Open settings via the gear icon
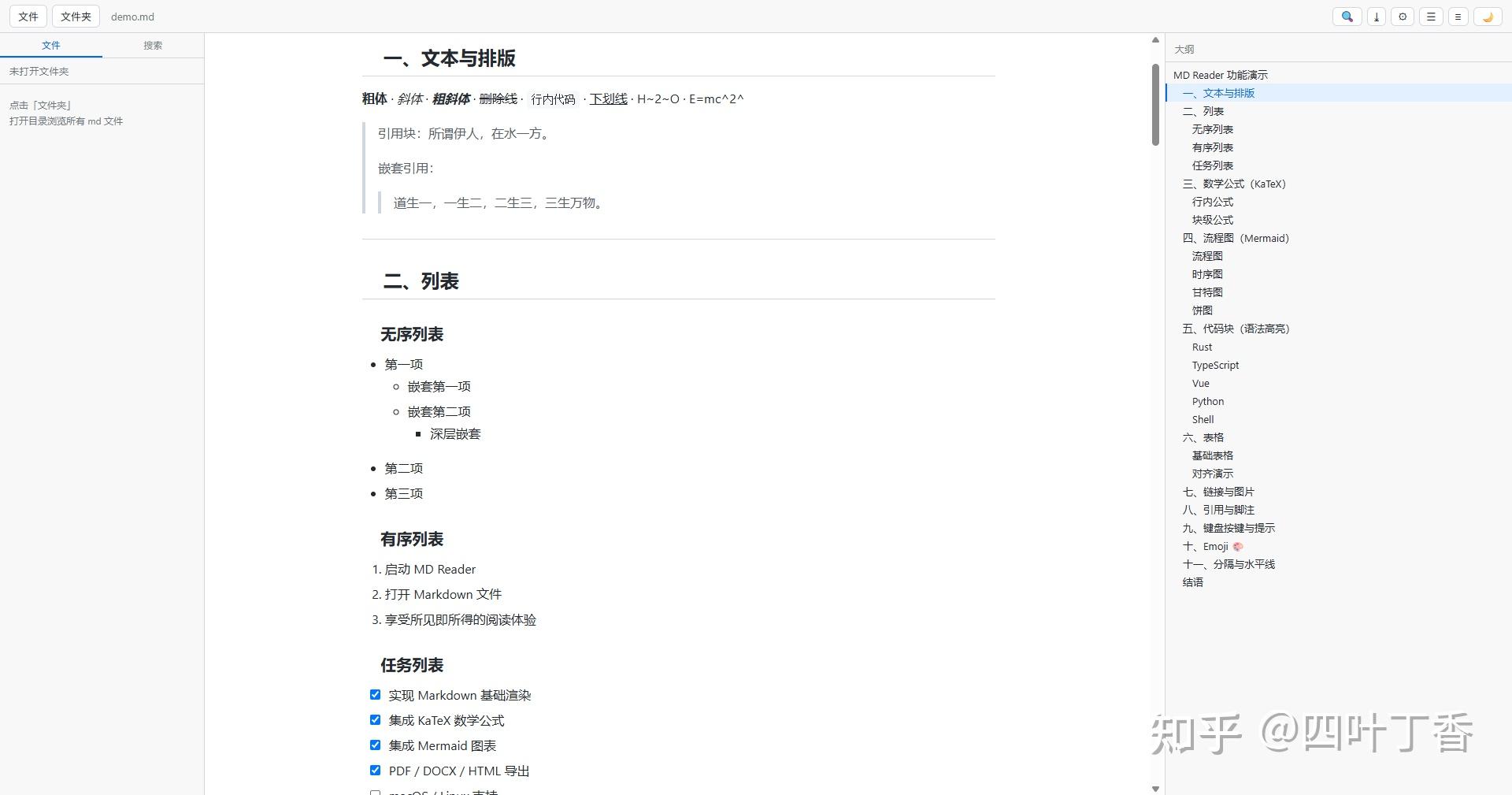 [1403, 17]
